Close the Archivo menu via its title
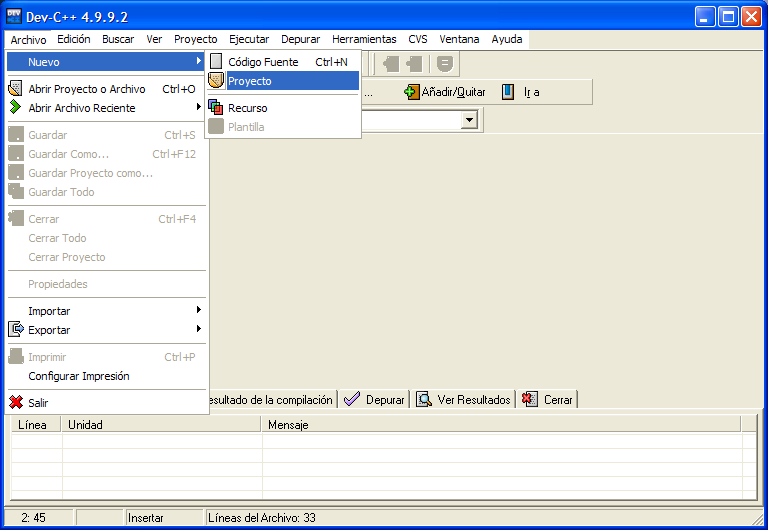The height and width of the screenshot is (530, 768). tap(28, 39)
